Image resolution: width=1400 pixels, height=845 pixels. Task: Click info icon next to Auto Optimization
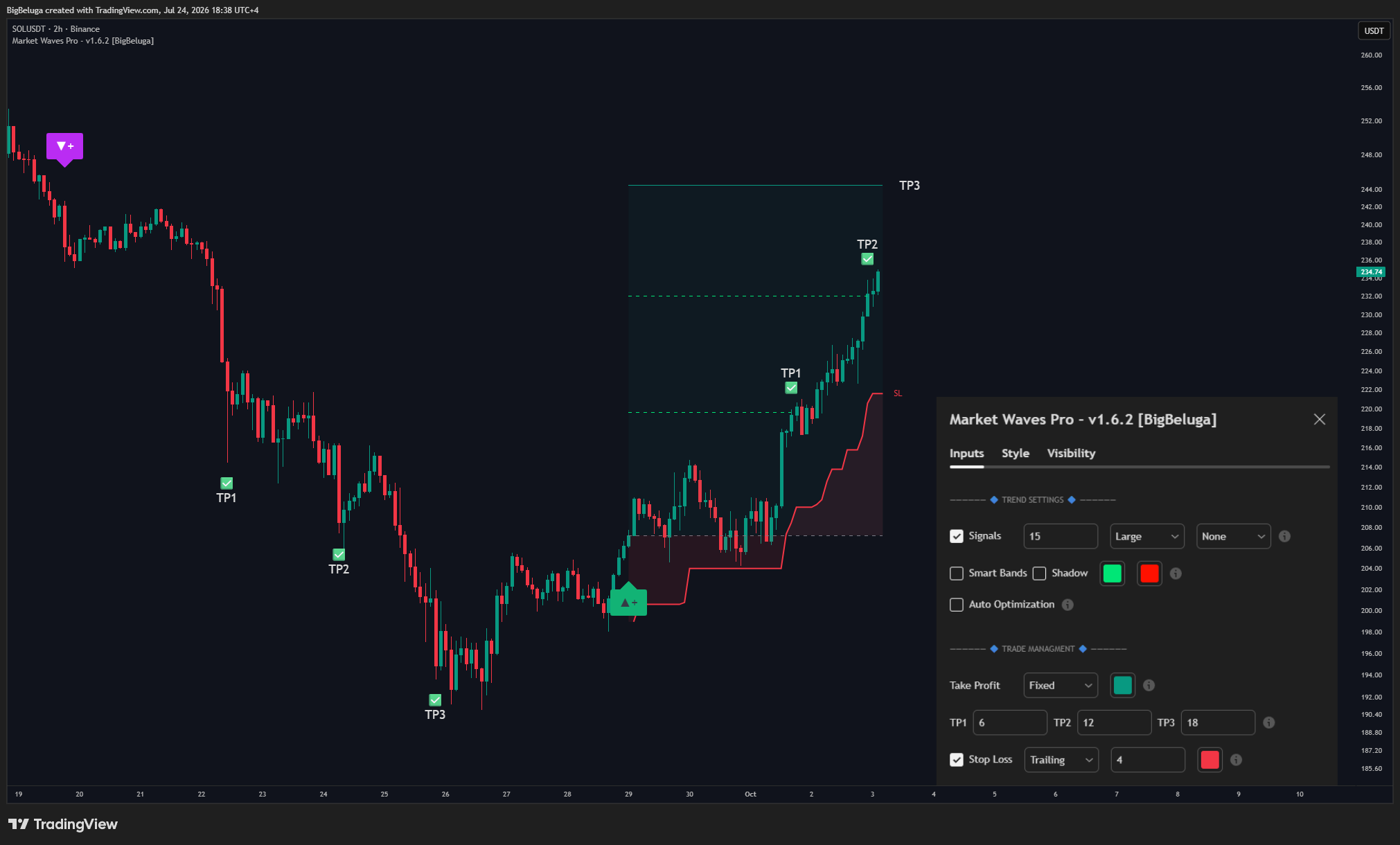coord(1067,605)
